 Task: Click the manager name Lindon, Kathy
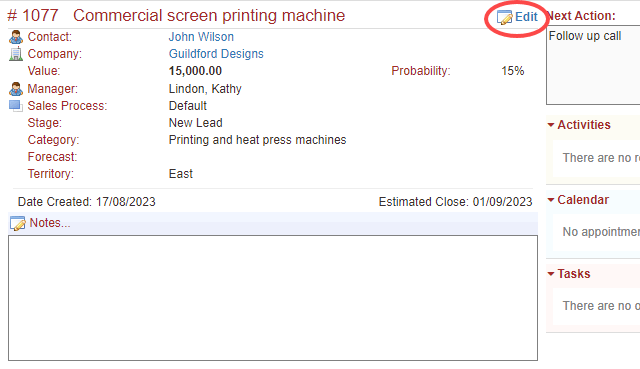[205, 89]
